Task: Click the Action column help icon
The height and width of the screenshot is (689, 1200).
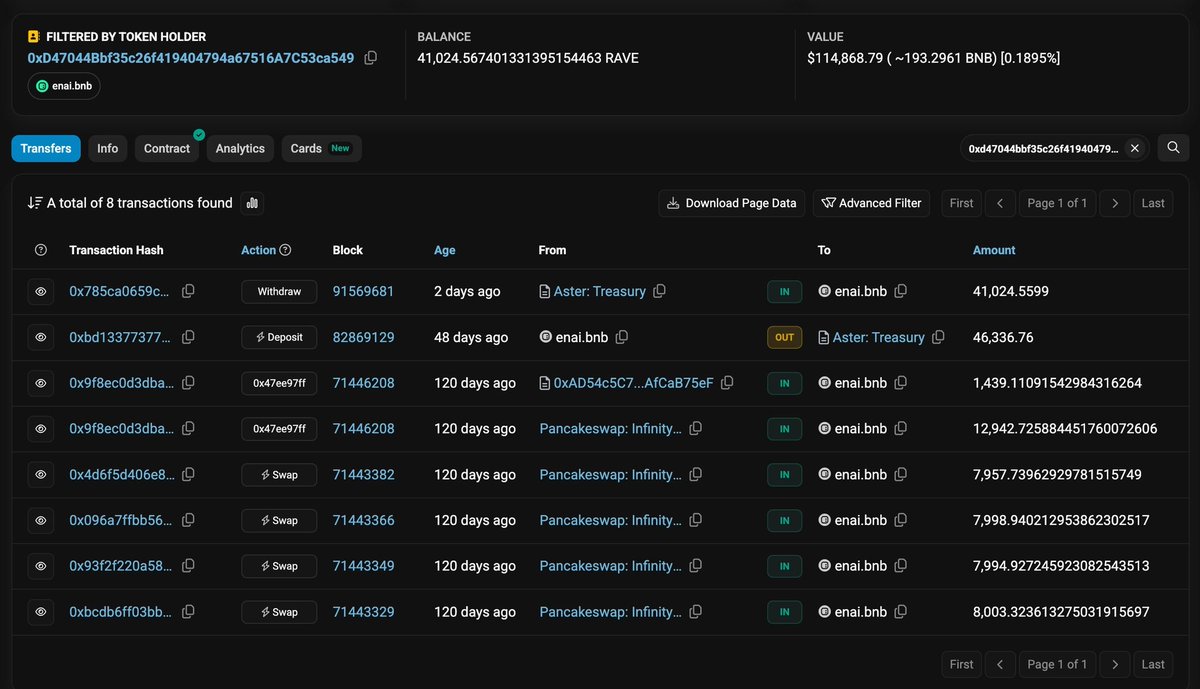Action: 285,250
